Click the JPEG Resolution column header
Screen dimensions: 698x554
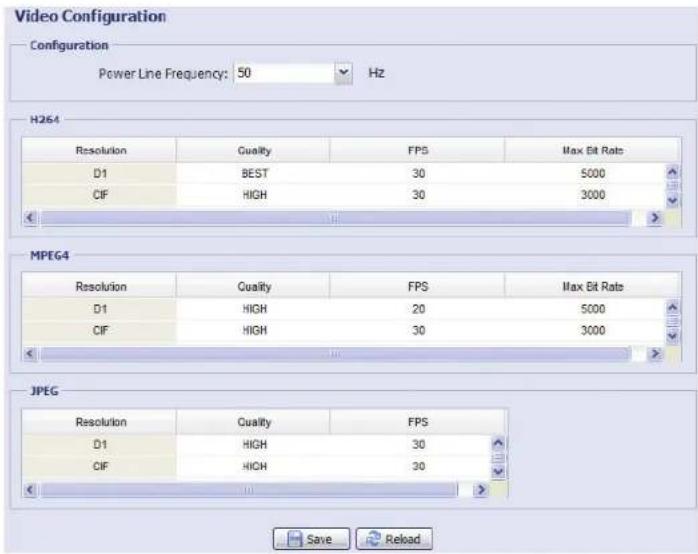pyautogui.click(x=99, y=422)
